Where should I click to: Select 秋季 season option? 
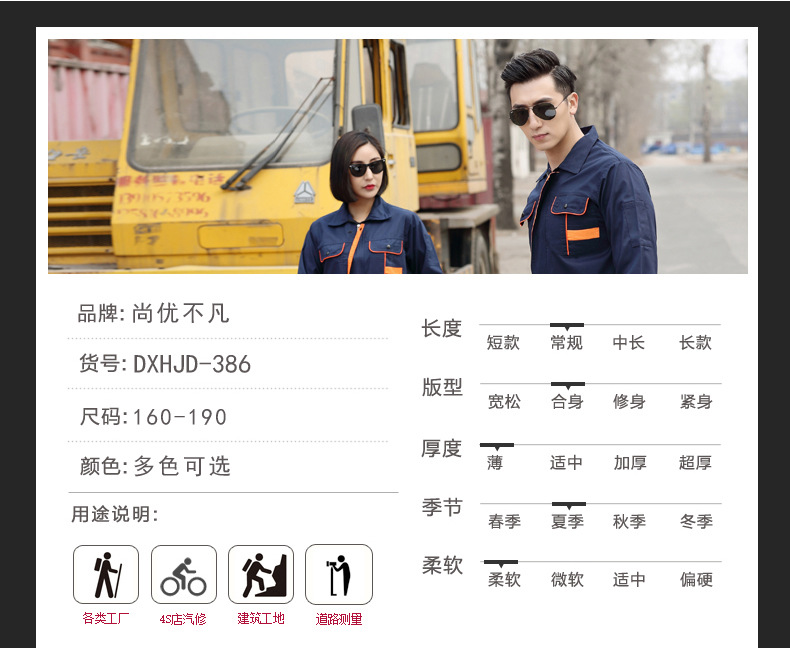tap(629, 522)
